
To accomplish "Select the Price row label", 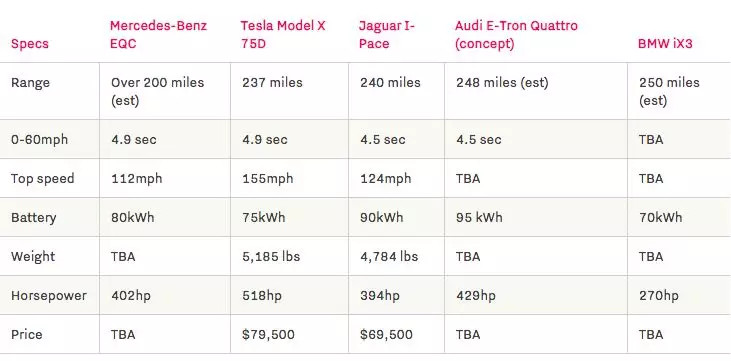I will click(x=27, y=334).
